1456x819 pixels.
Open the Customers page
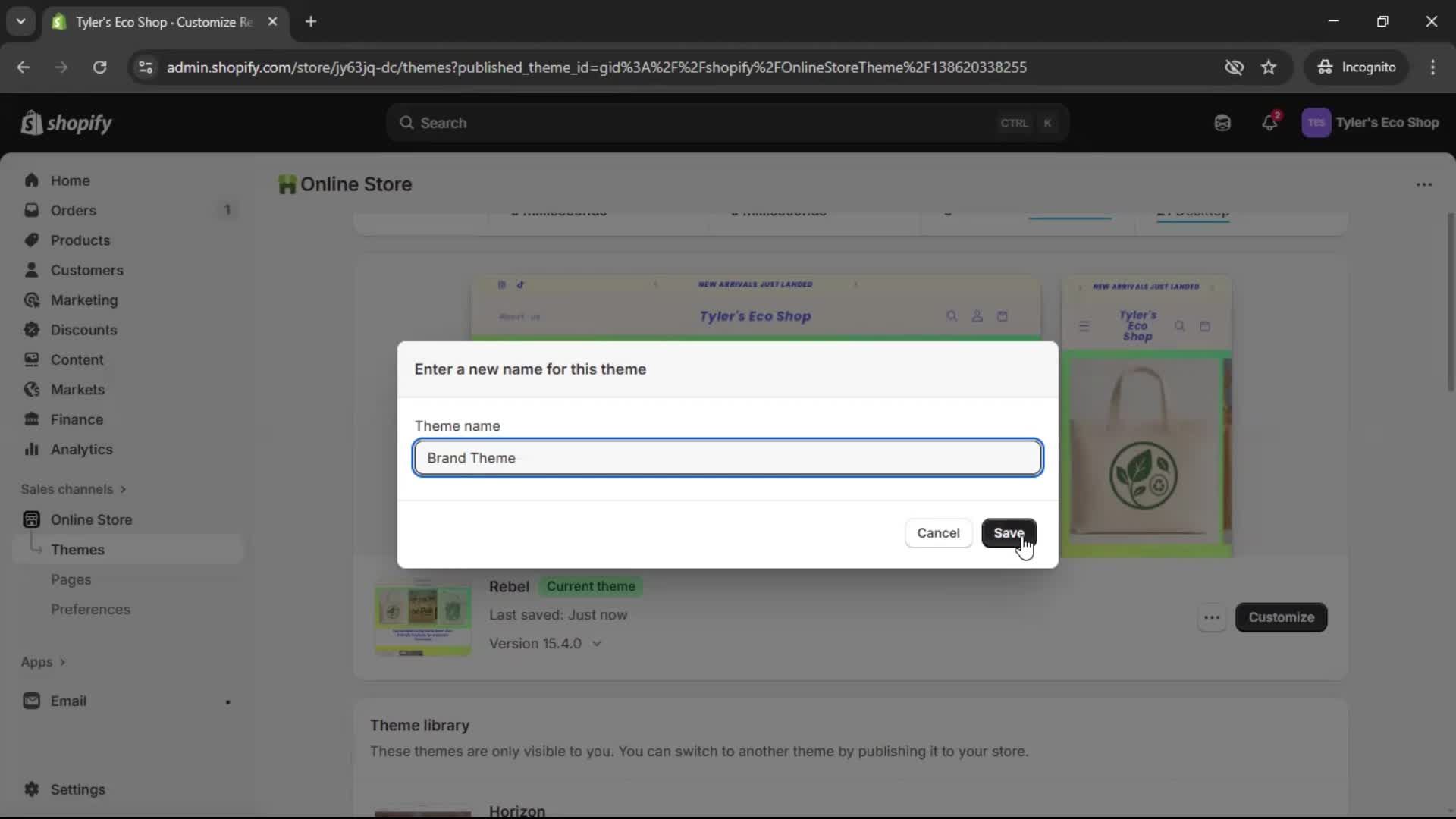[87, 270]
